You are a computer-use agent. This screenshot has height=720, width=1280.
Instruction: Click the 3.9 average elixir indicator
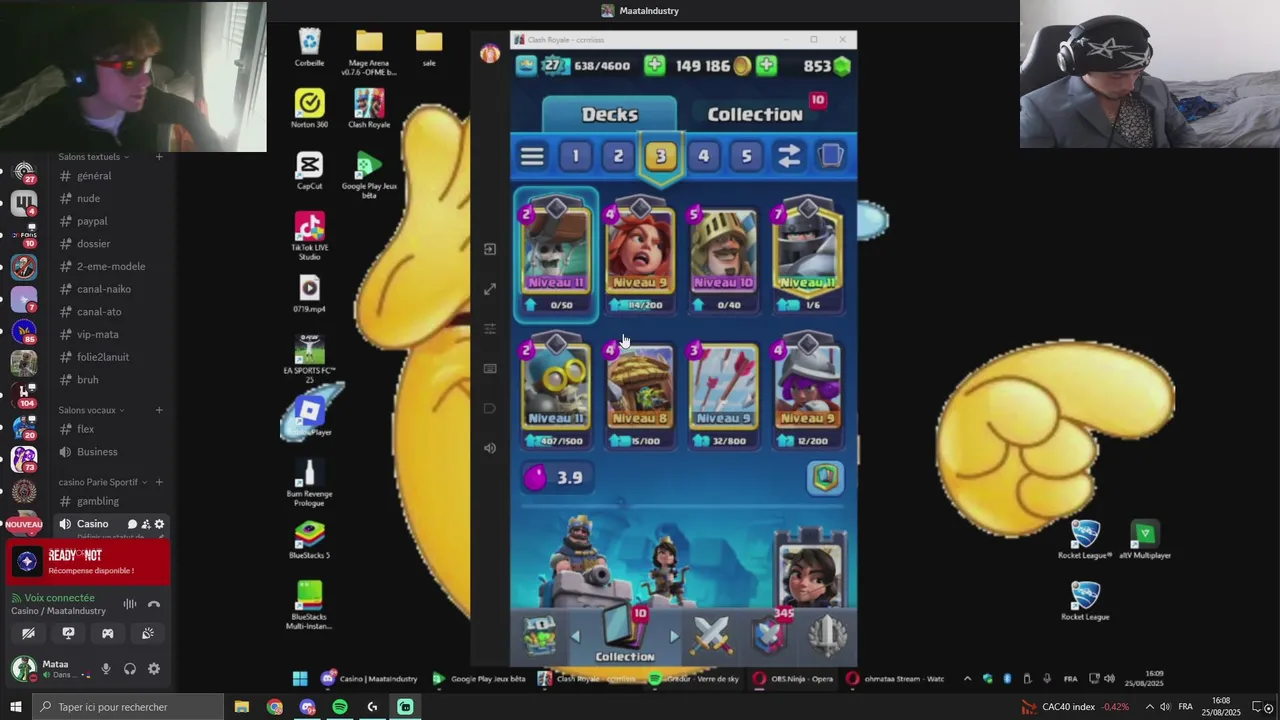[x=555, y=478]
